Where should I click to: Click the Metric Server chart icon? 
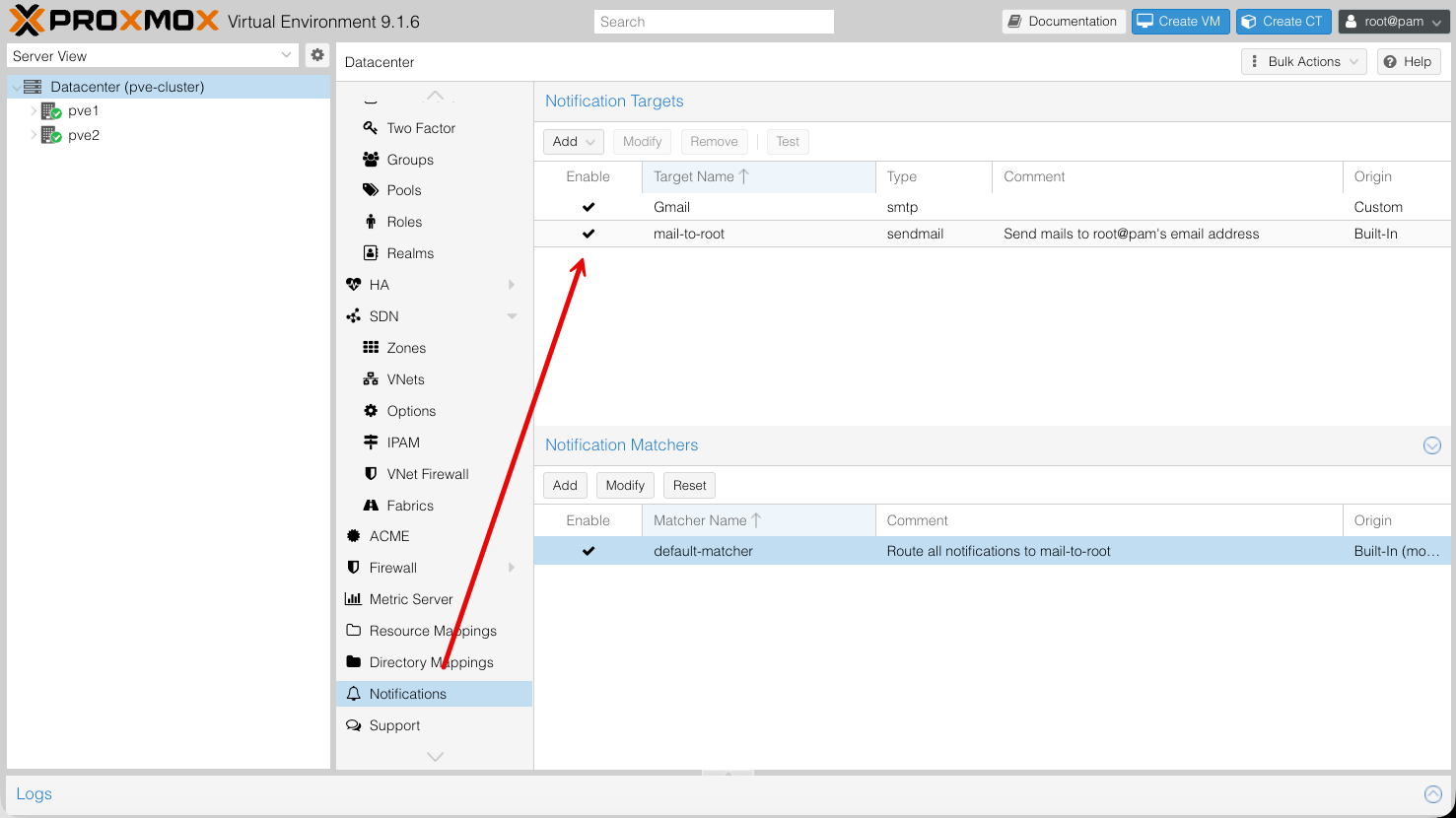click(353, 599)
